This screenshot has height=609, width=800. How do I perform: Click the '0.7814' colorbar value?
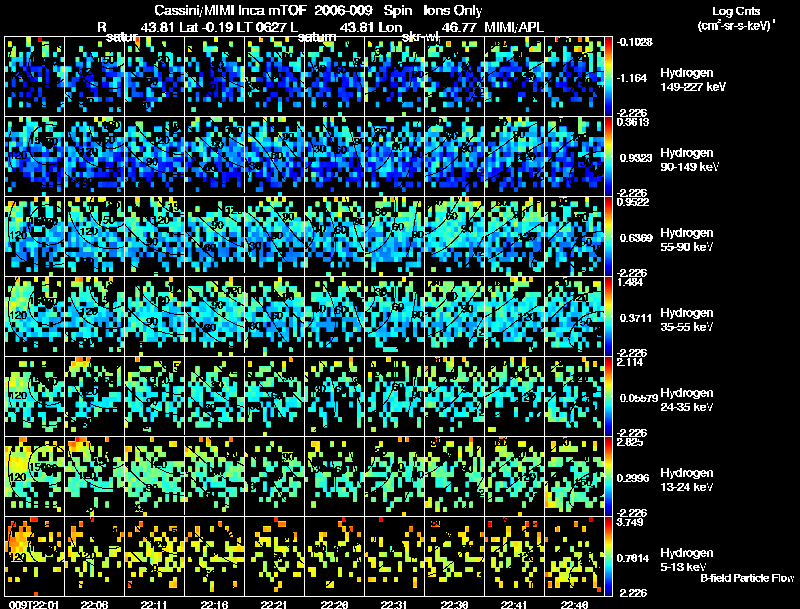[635, 559]
